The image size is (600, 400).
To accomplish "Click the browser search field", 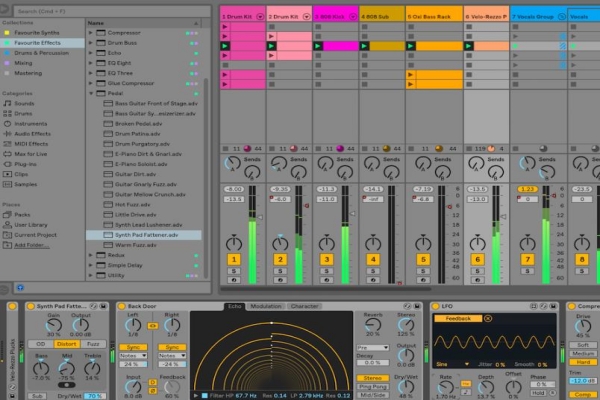I will coord(112,11).
